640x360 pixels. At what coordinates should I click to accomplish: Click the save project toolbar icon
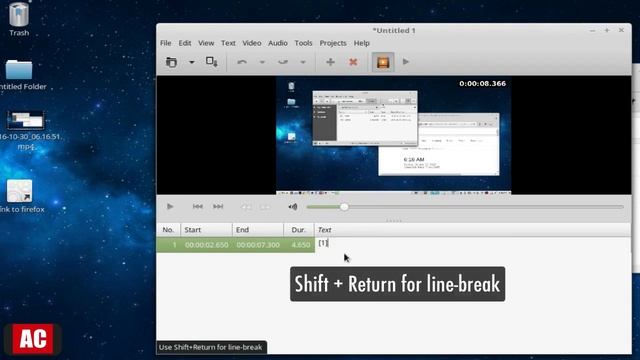211,62
